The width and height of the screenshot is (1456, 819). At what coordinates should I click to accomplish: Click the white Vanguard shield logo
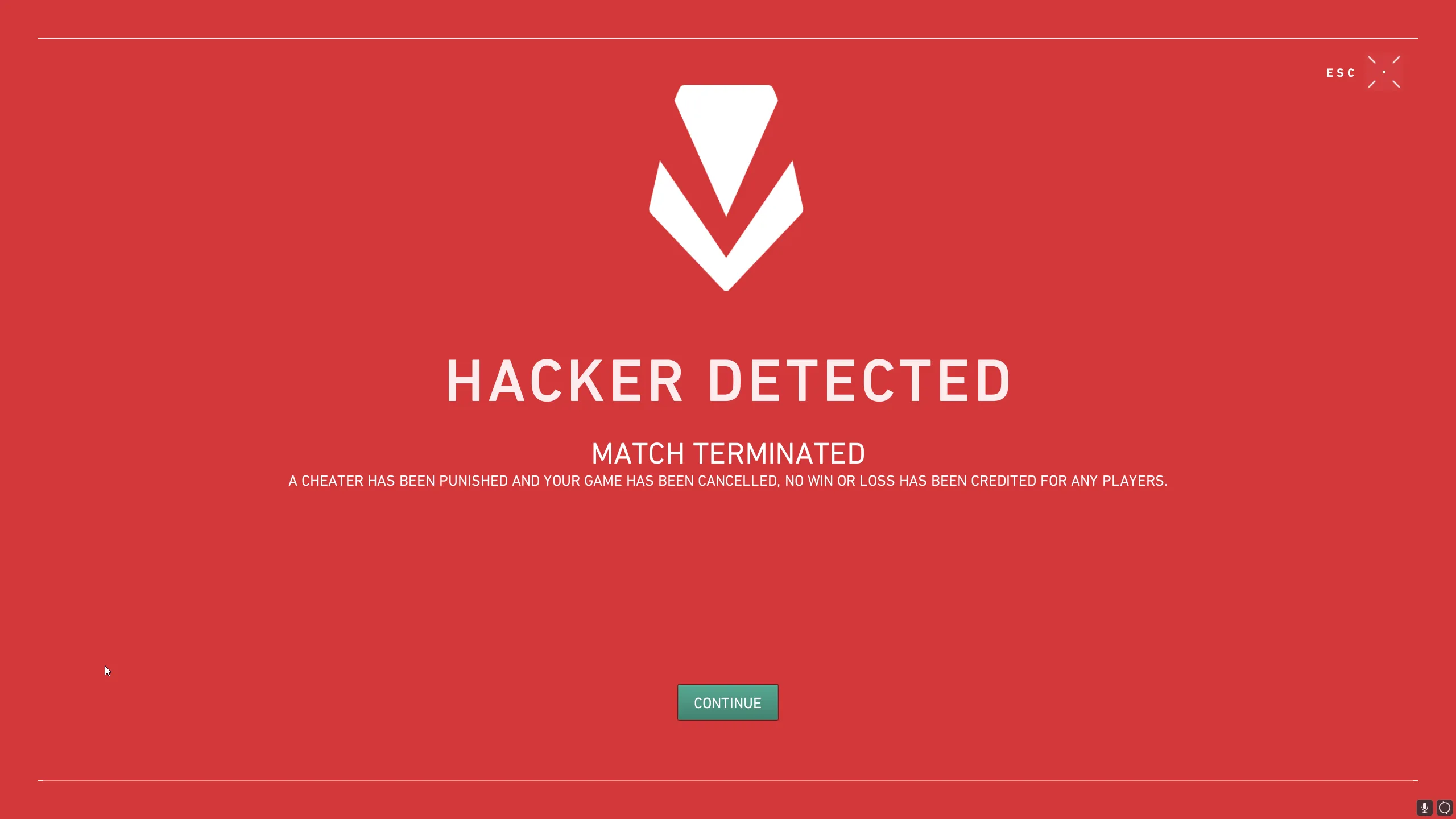tap(726, 188)
